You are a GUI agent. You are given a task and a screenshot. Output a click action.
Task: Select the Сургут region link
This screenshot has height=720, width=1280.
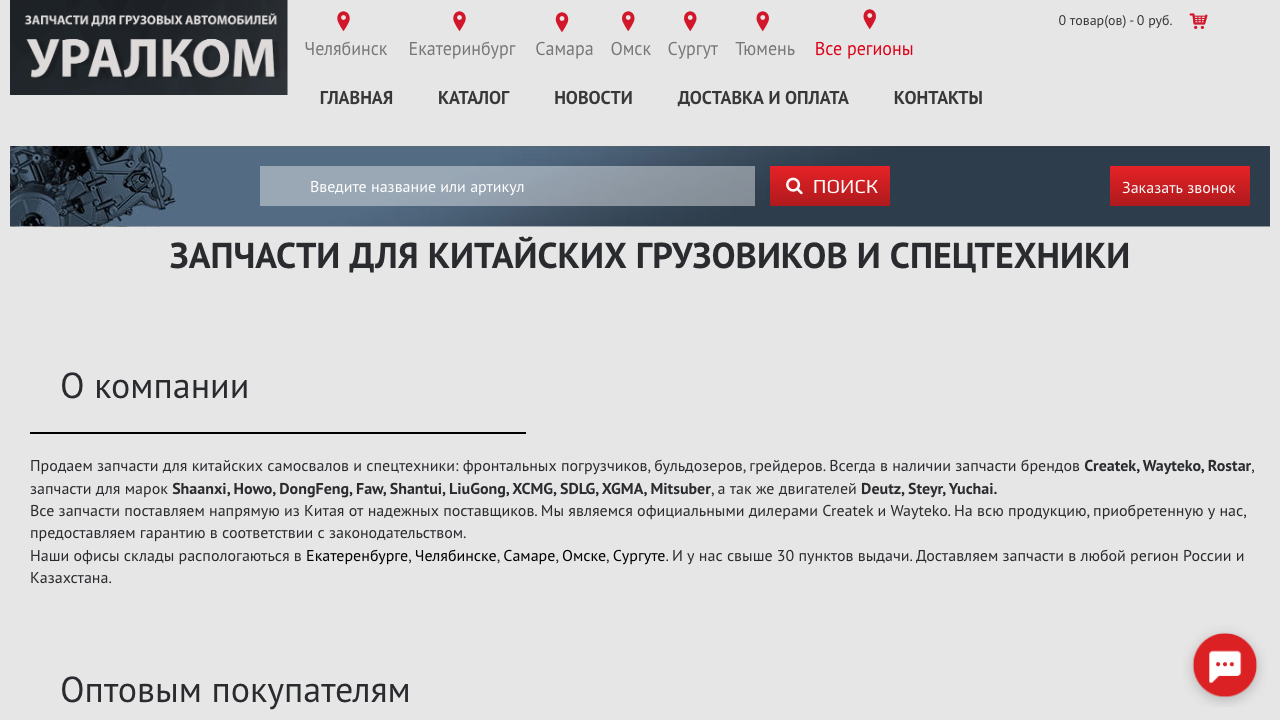pyautogui.click(x=693, y=49)
